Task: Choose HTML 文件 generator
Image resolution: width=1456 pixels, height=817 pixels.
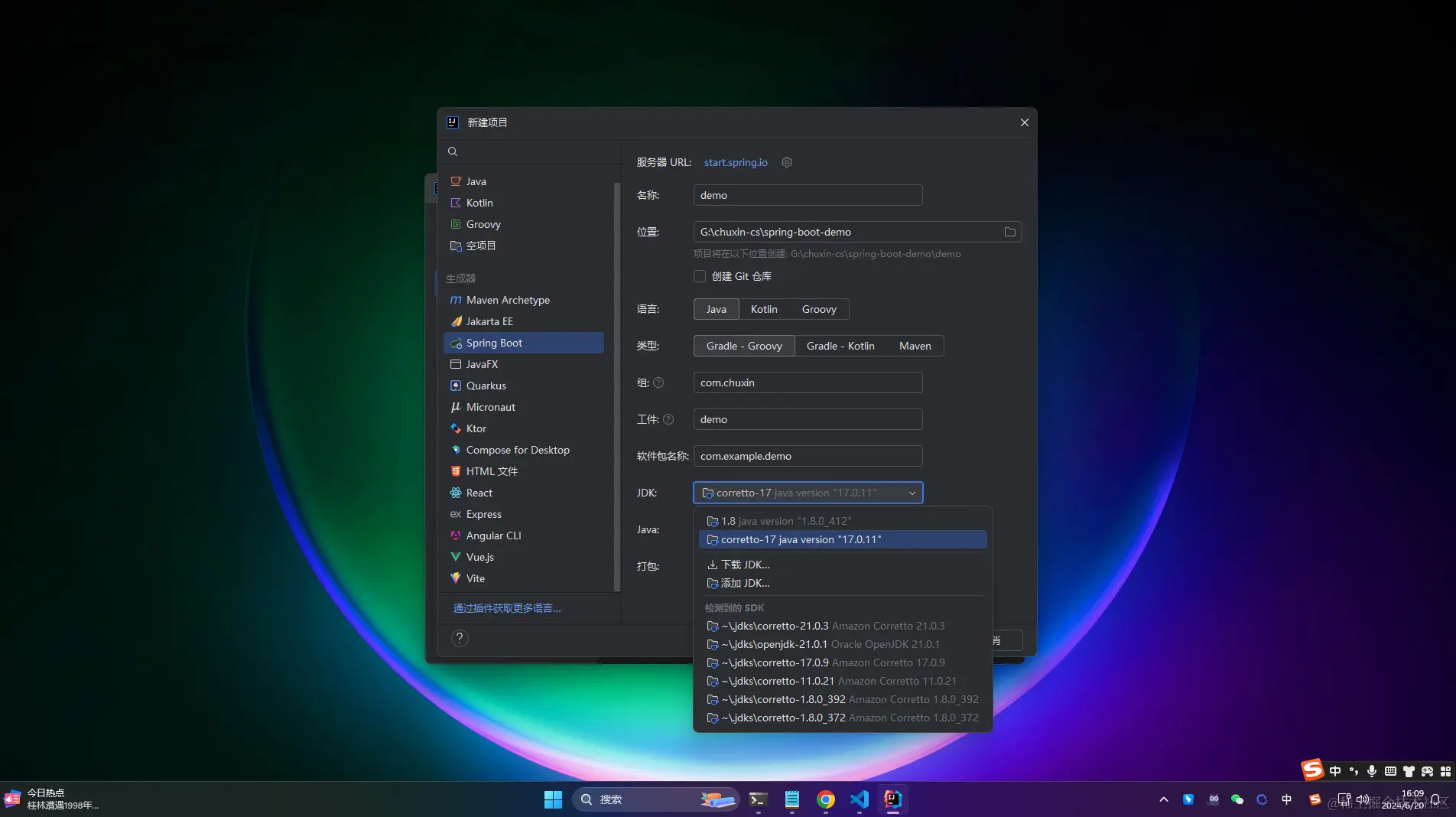Action: point(524,471)
